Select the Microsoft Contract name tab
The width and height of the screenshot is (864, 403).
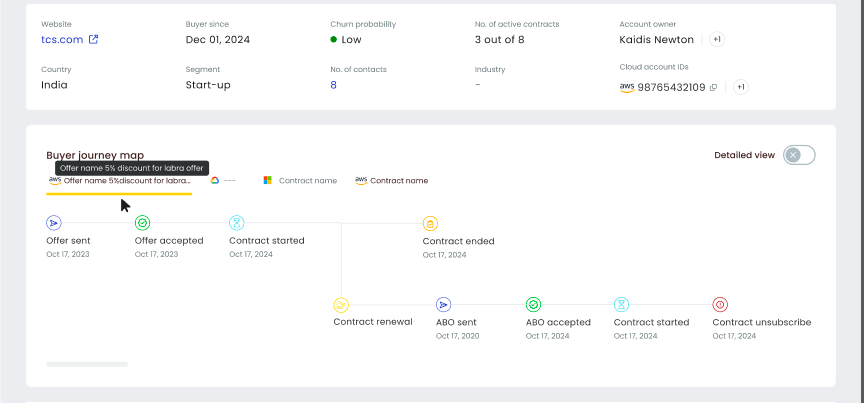coord(300,181)
